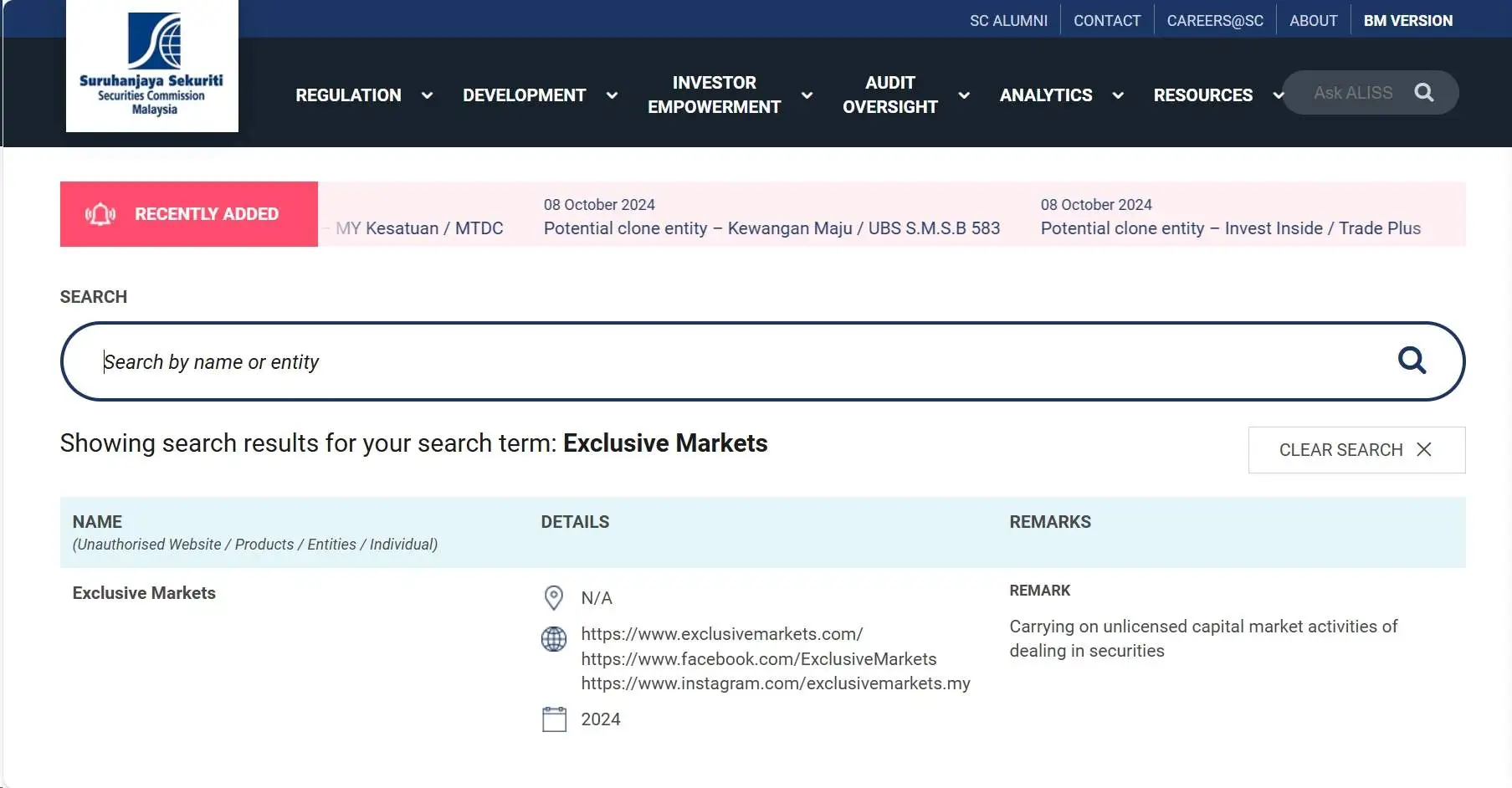
Task: Open the Investor Empowerment menu
Action: tap(714, 95)
